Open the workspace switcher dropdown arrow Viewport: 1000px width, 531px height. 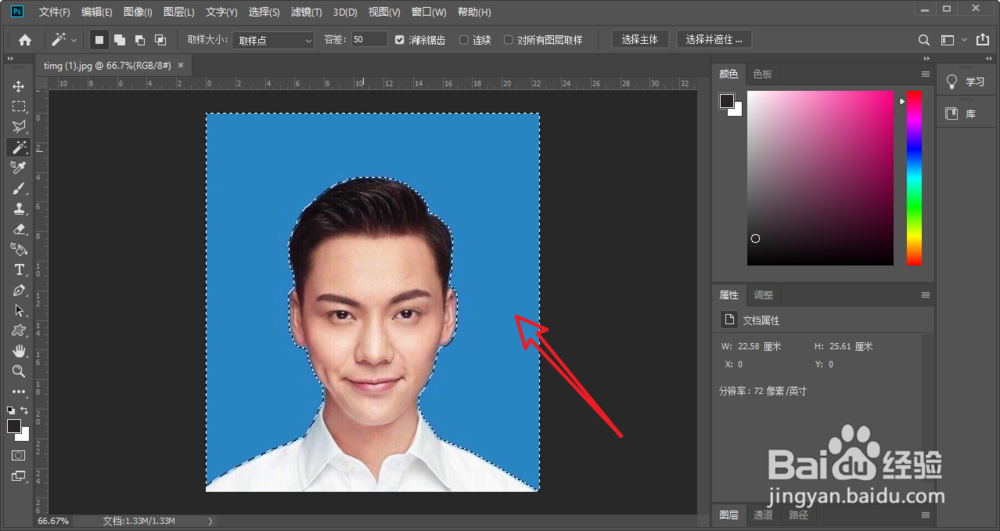(964, 40)
